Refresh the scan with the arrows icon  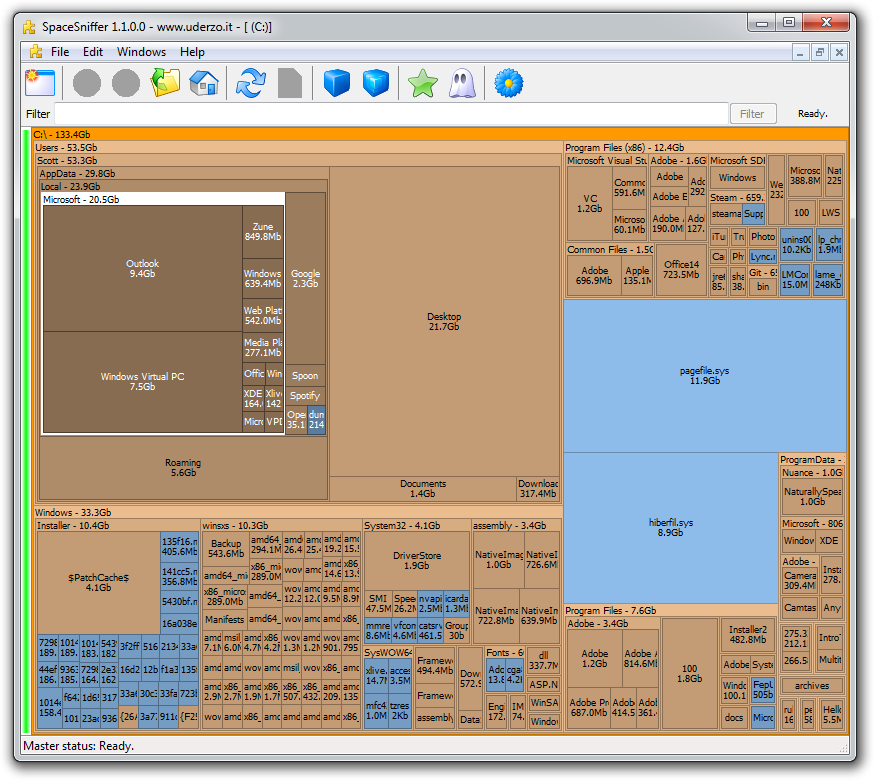pos(251,84)
